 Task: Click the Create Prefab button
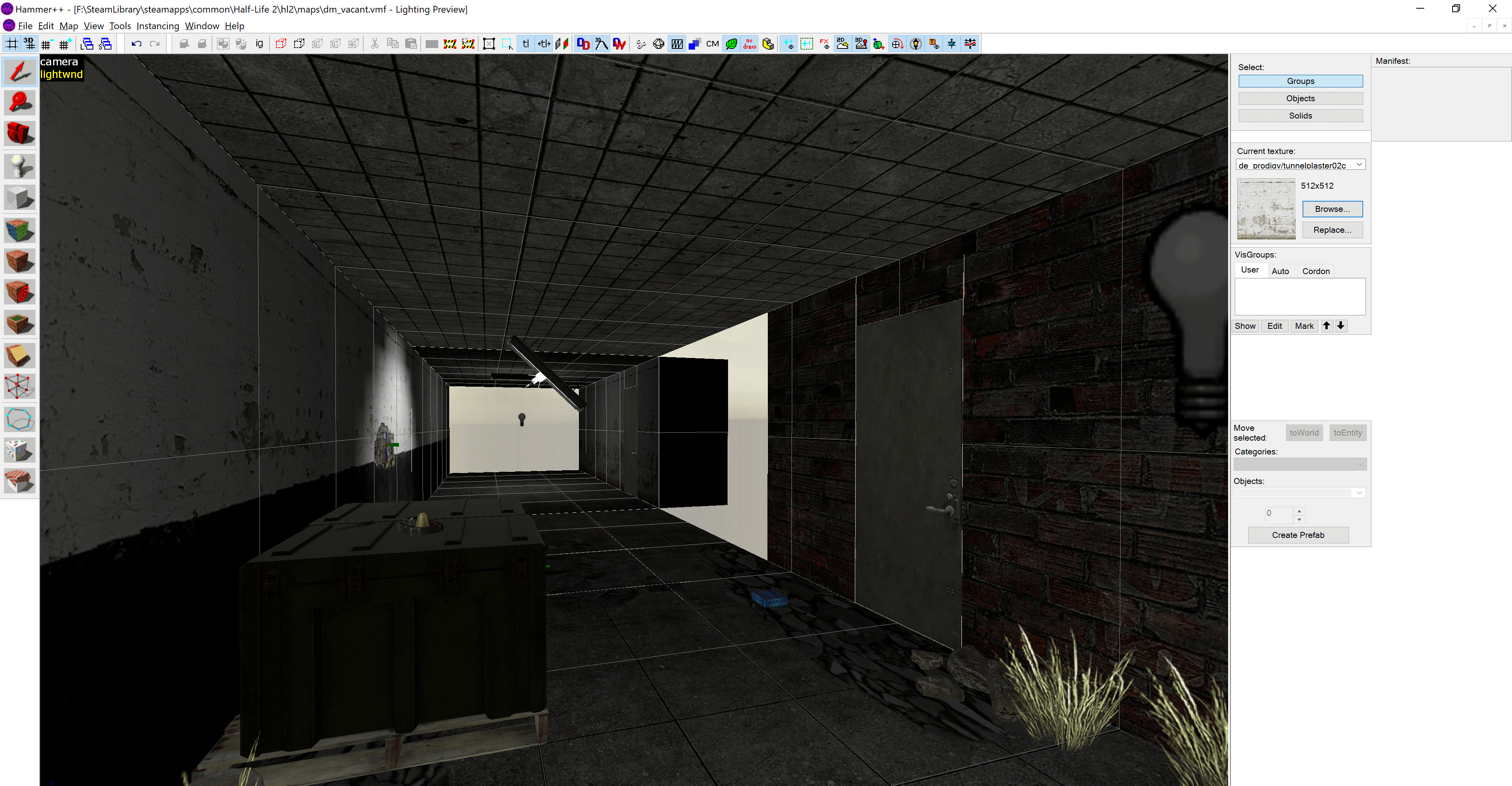point(1298,535)
